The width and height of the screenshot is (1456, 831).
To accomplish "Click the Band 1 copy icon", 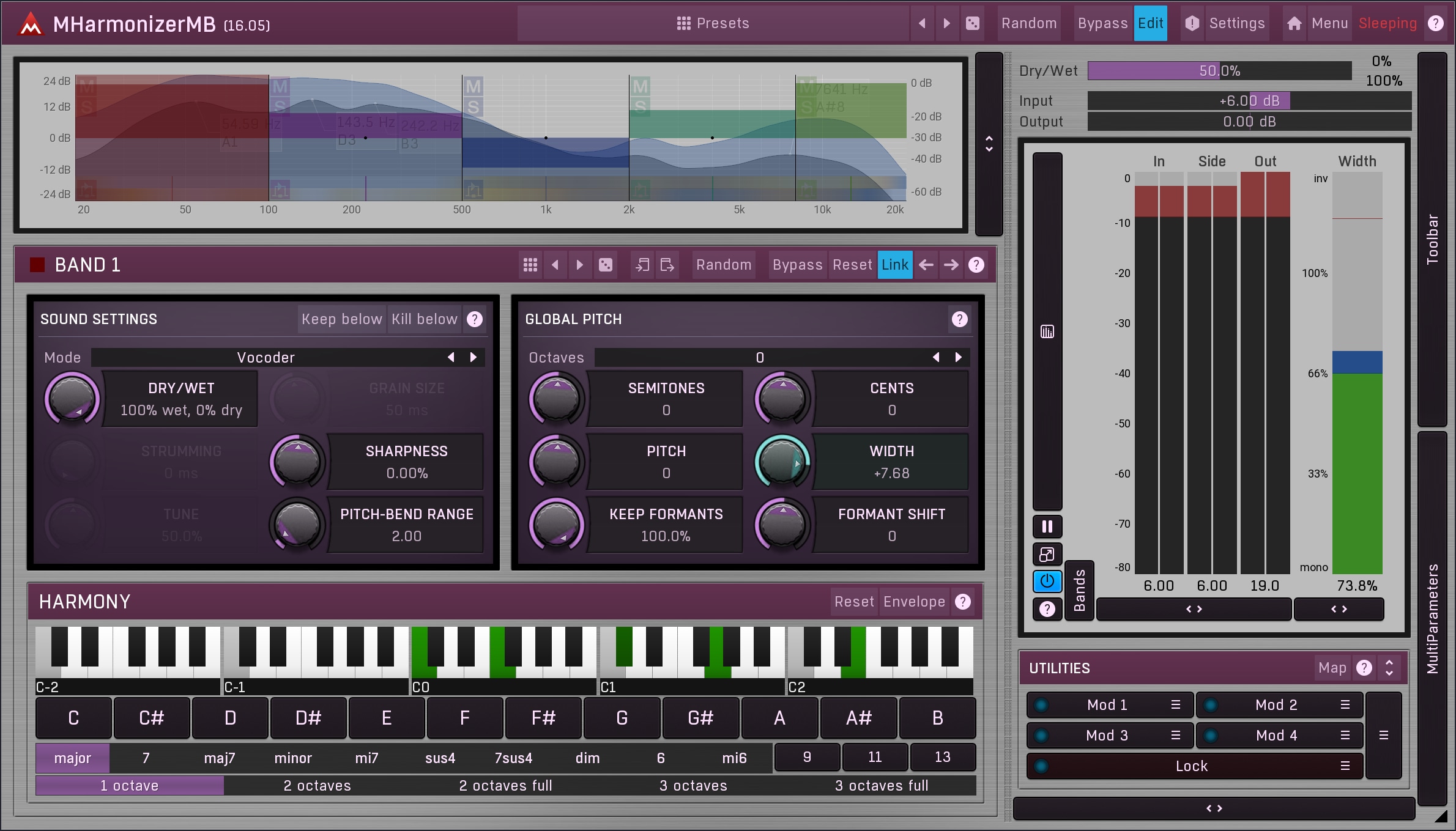I will [642, 265].
